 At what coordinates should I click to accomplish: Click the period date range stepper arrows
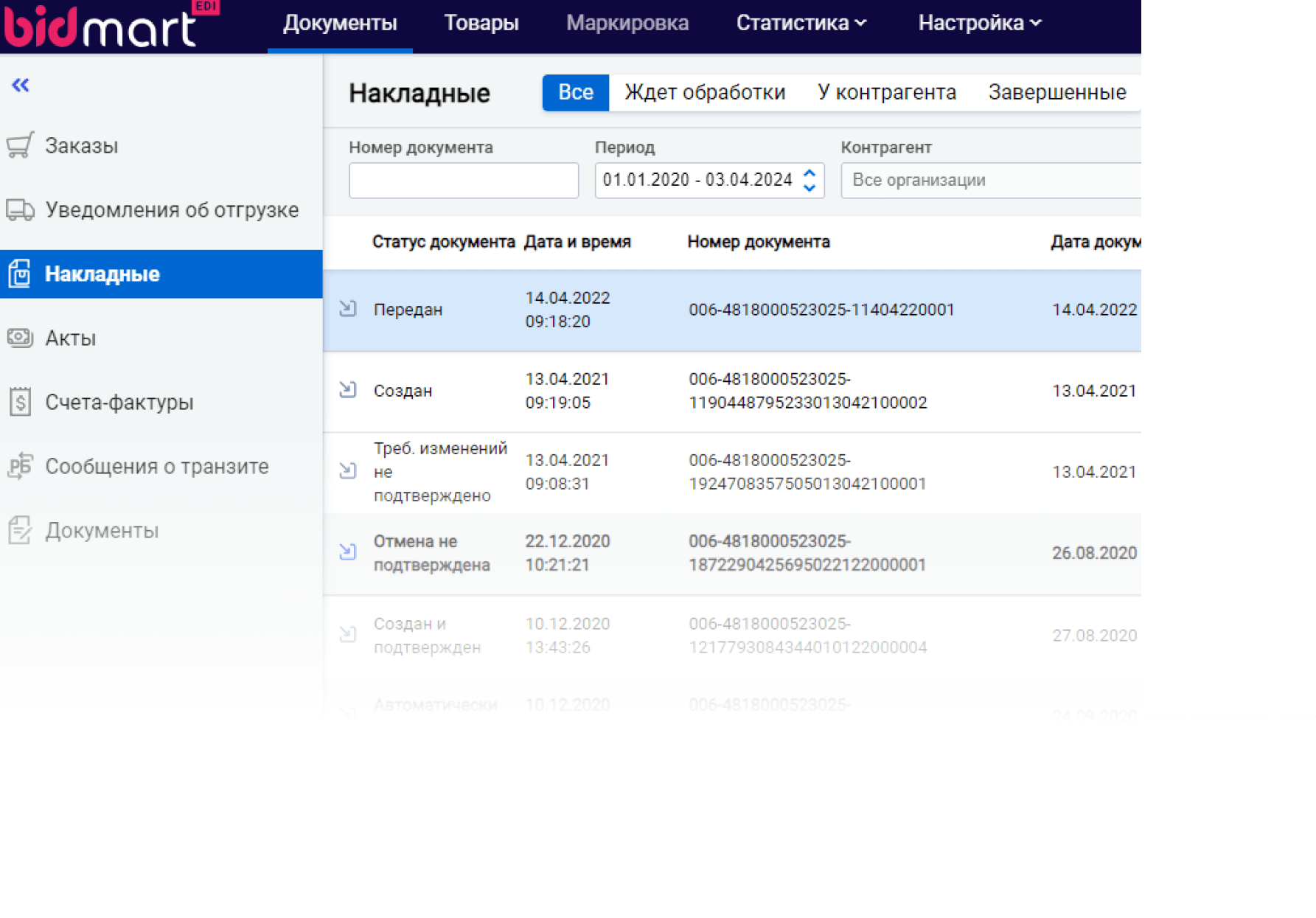pos(810,181)
